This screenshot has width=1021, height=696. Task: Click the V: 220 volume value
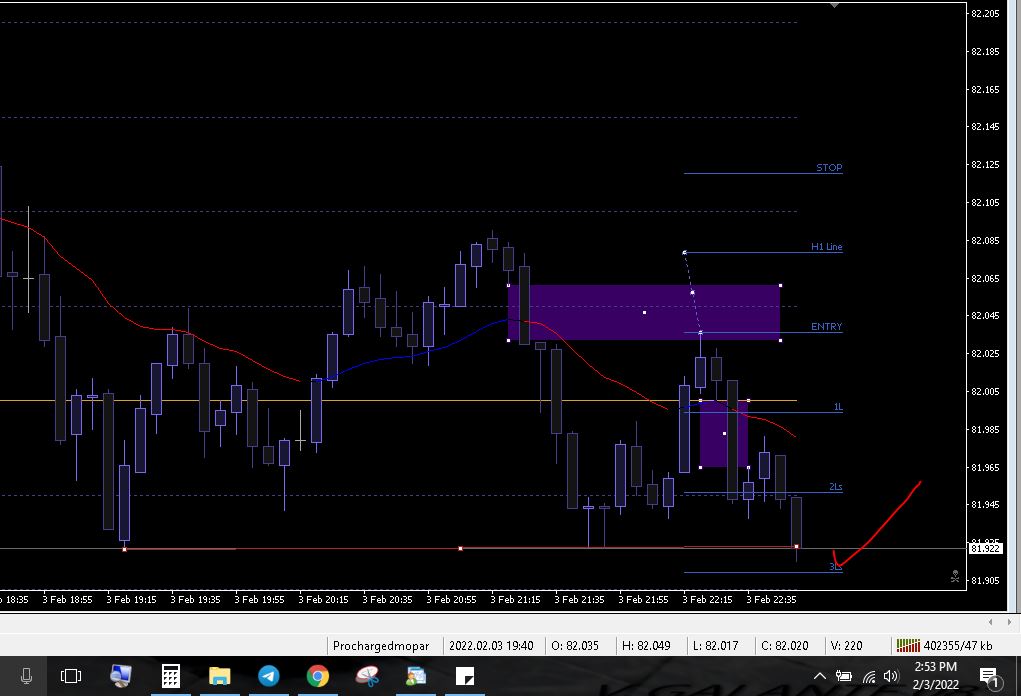(846, 646)
